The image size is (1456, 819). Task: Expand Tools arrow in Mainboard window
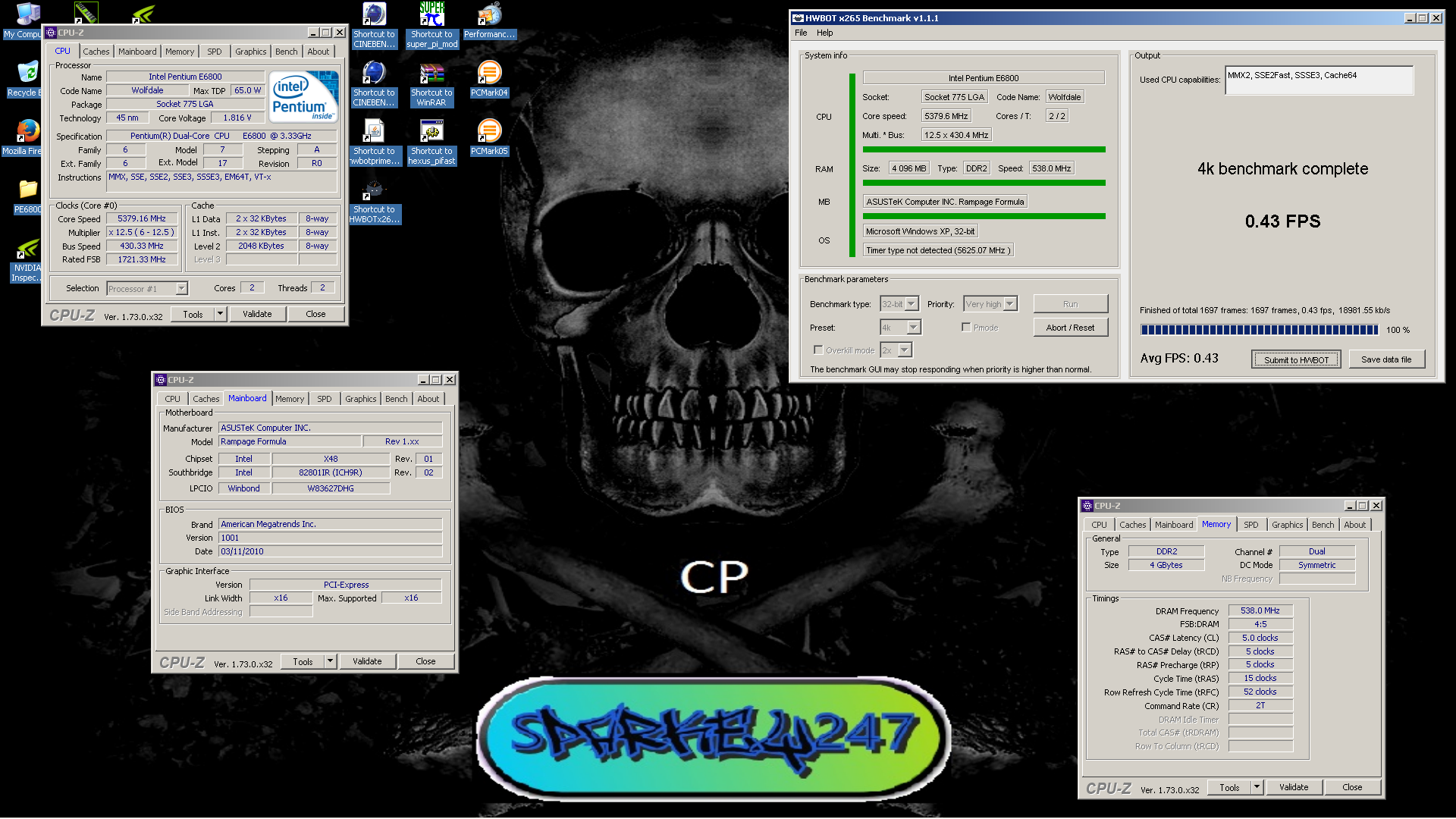click(330, 661)
